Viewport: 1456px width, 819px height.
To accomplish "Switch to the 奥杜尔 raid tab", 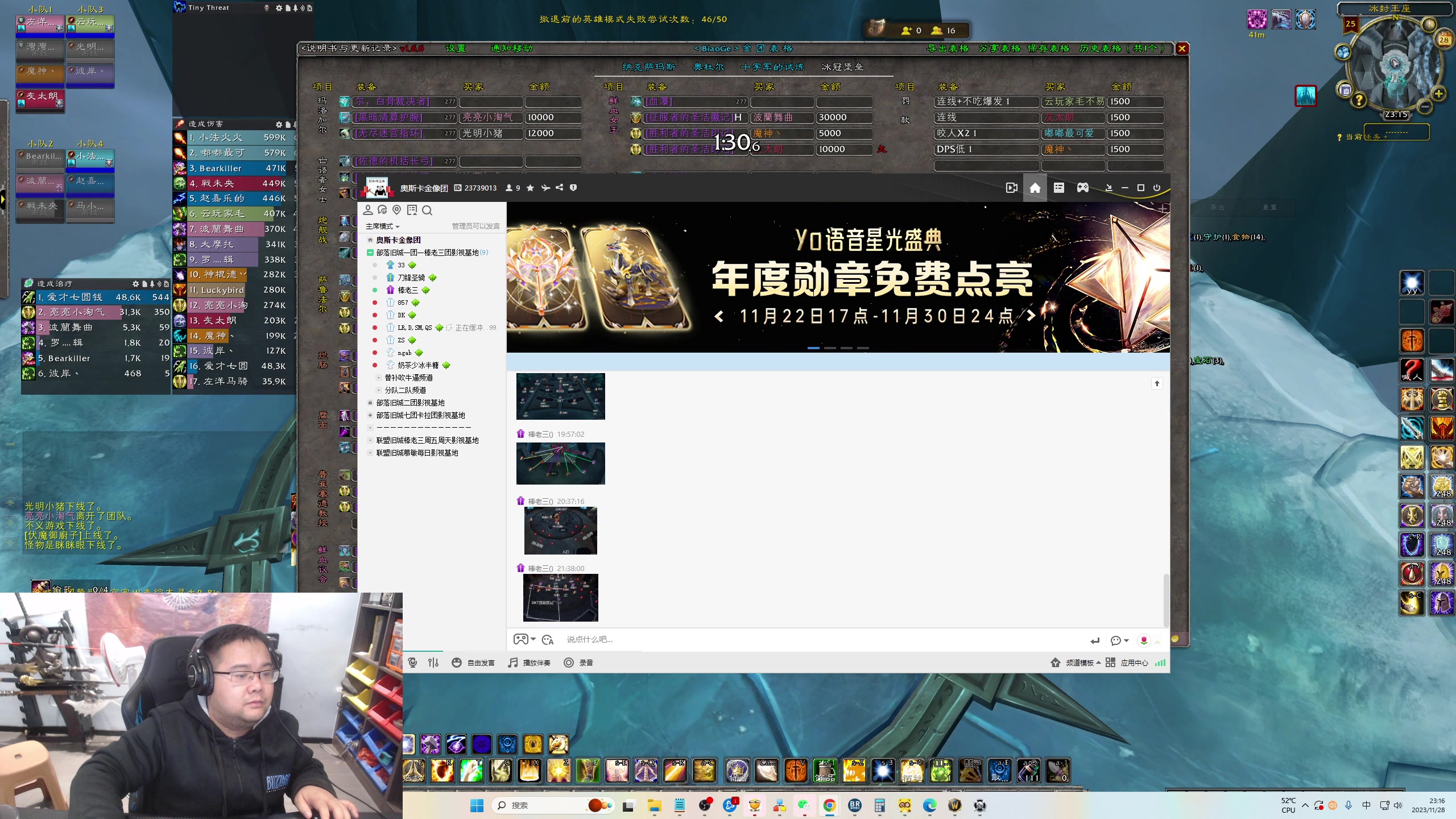I will pos(708,67).
